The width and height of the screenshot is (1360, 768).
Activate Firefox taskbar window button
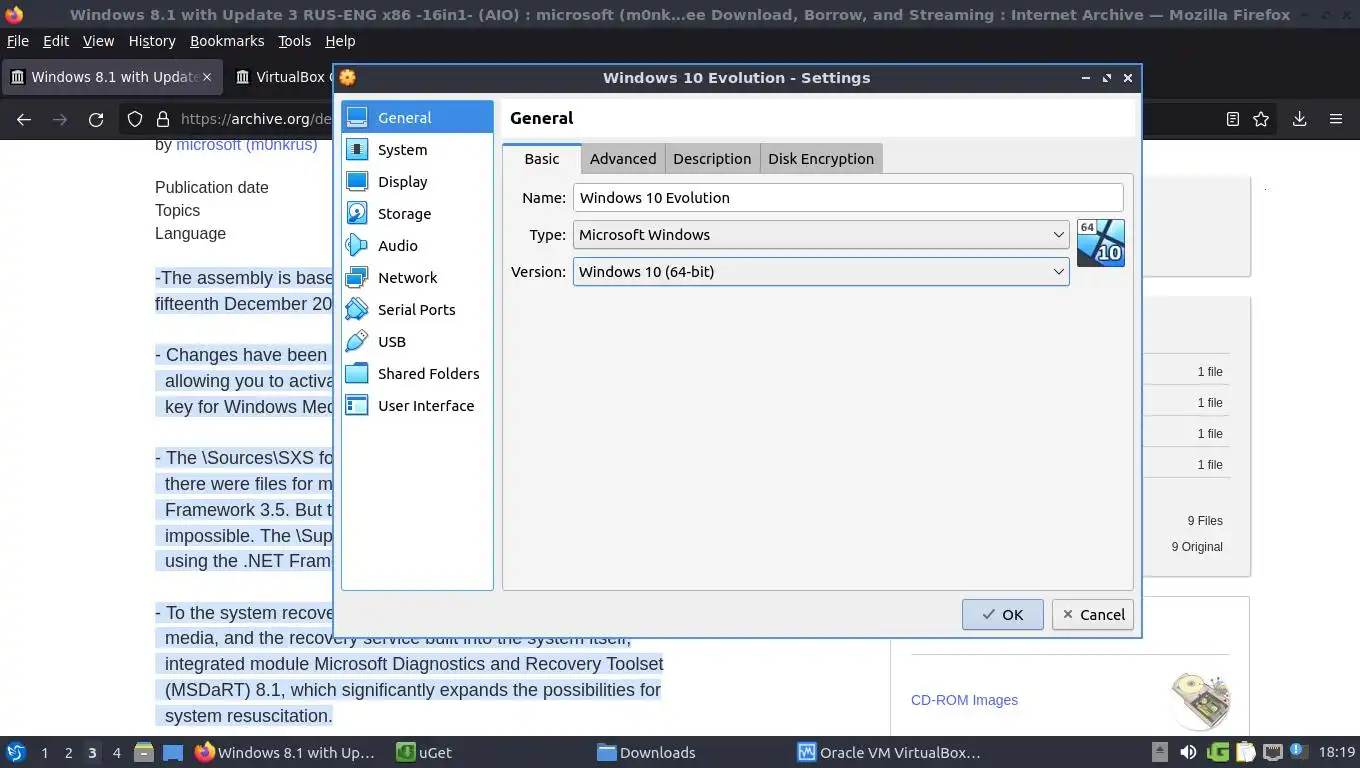point(285,752)
